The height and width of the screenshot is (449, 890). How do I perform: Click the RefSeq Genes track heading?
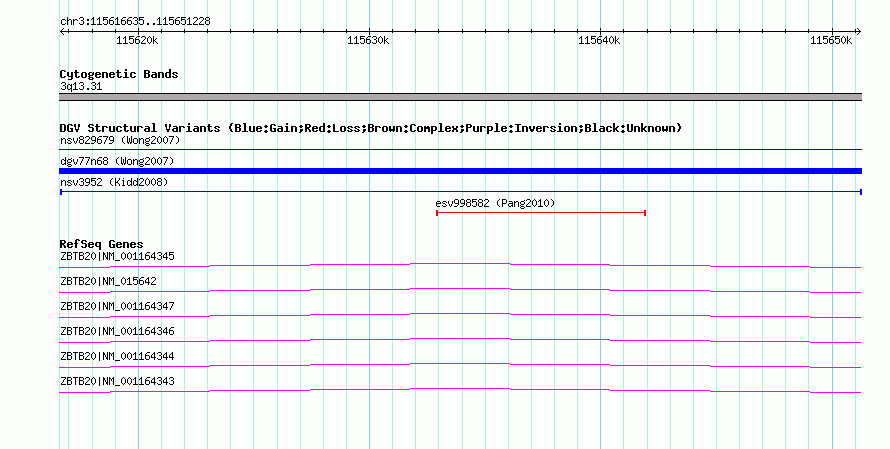102,244
